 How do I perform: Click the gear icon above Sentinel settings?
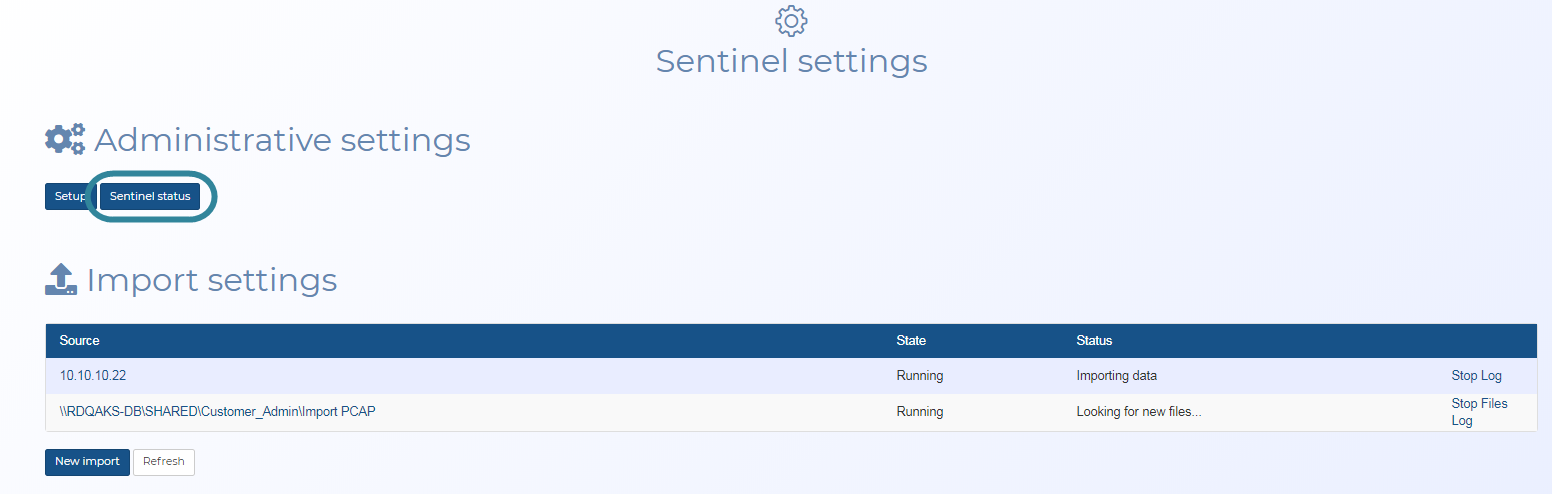point(791,21)
